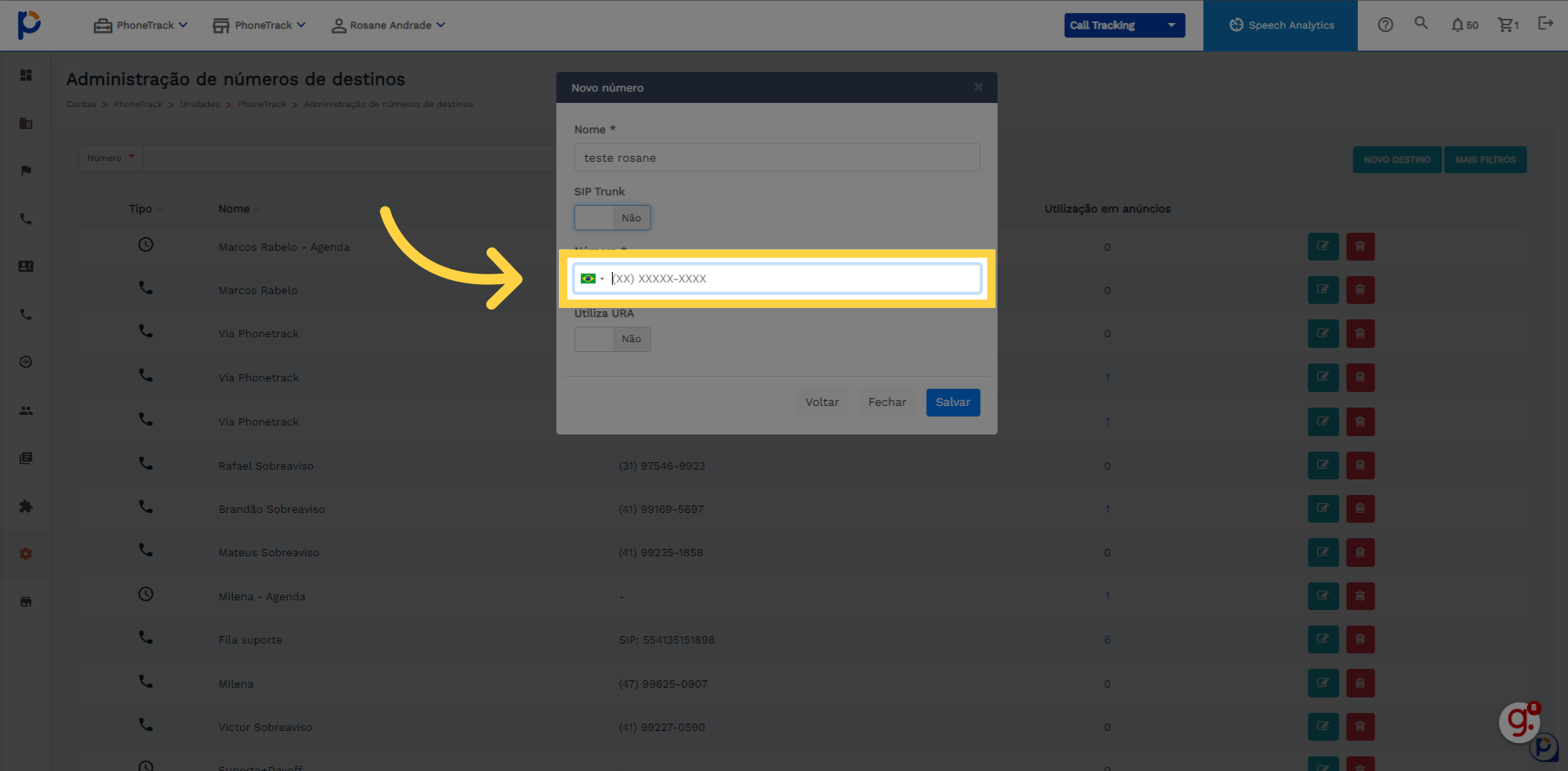Open the Brazil flag country selector
Screen dimensions: 1568x771
click(592, 279)
